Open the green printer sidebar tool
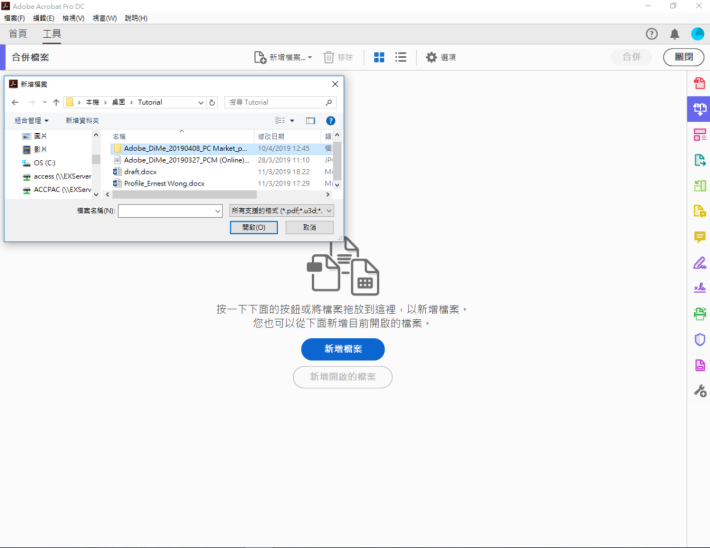 pos(700,313)
